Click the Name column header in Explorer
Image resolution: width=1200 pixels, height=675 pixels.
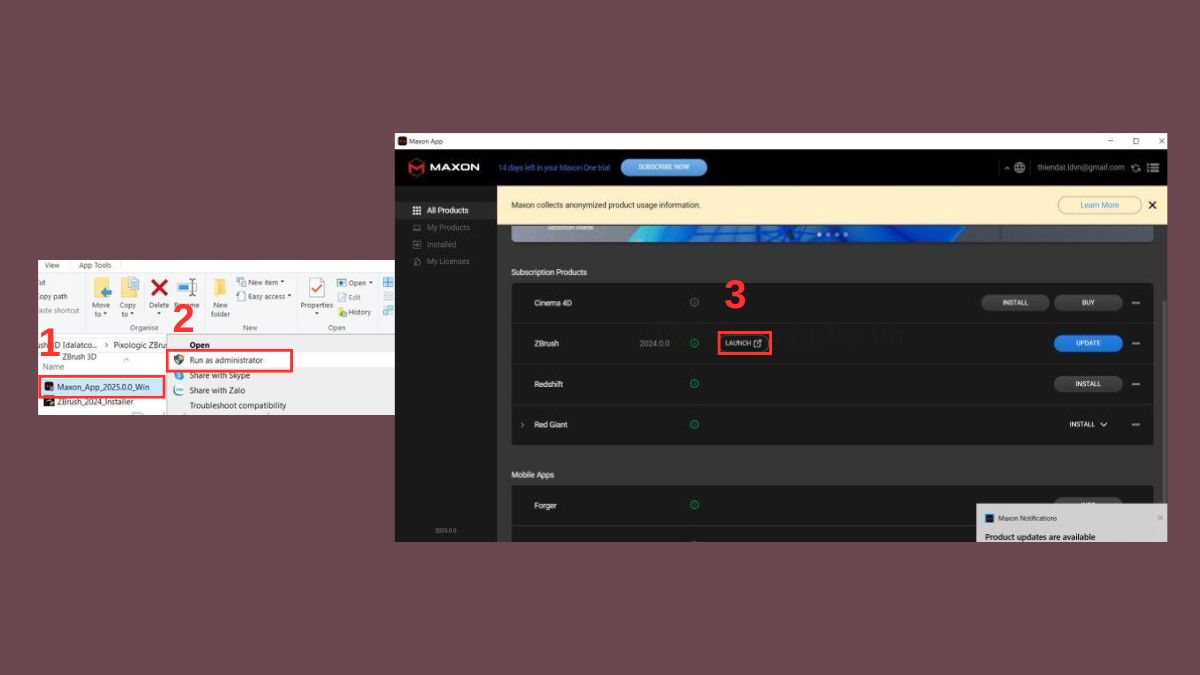(x=53, y=367)
